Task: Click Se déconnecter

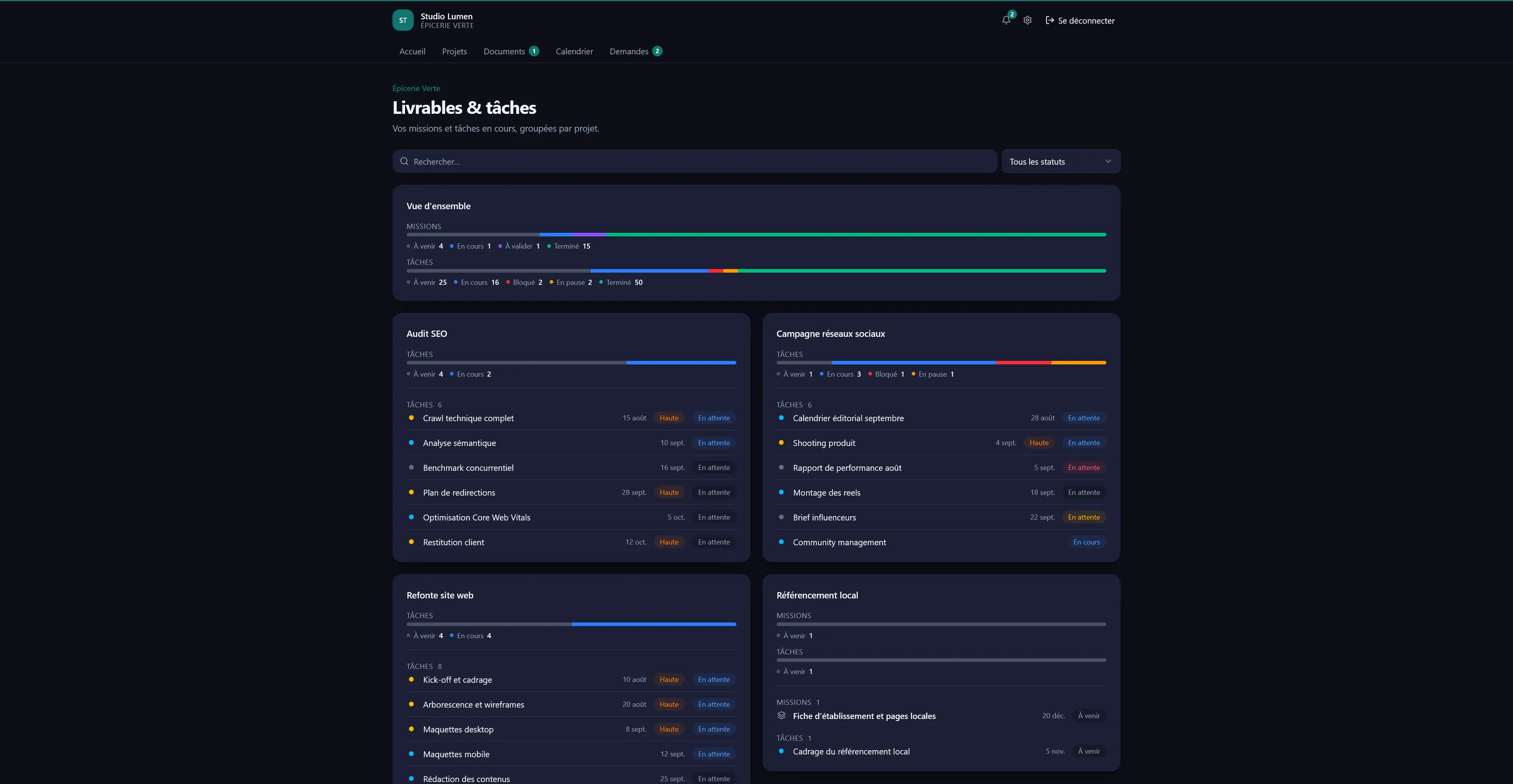Action: pos(1080,20)
